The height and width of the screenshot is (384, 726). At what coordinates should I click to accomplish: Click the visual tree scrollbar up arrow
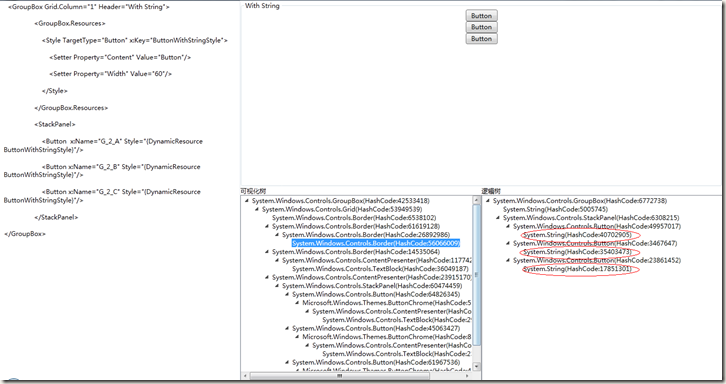point(476,200)
